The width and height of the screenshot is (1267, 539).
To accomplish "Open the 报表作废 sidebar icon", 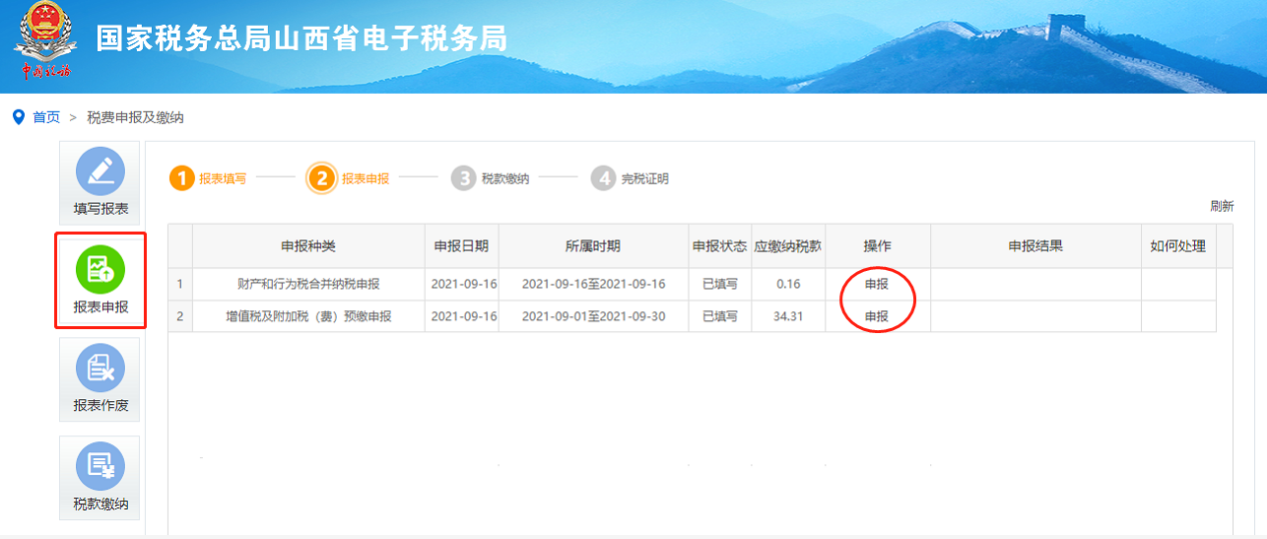I will pyautogui.click(x=100, y=368).
